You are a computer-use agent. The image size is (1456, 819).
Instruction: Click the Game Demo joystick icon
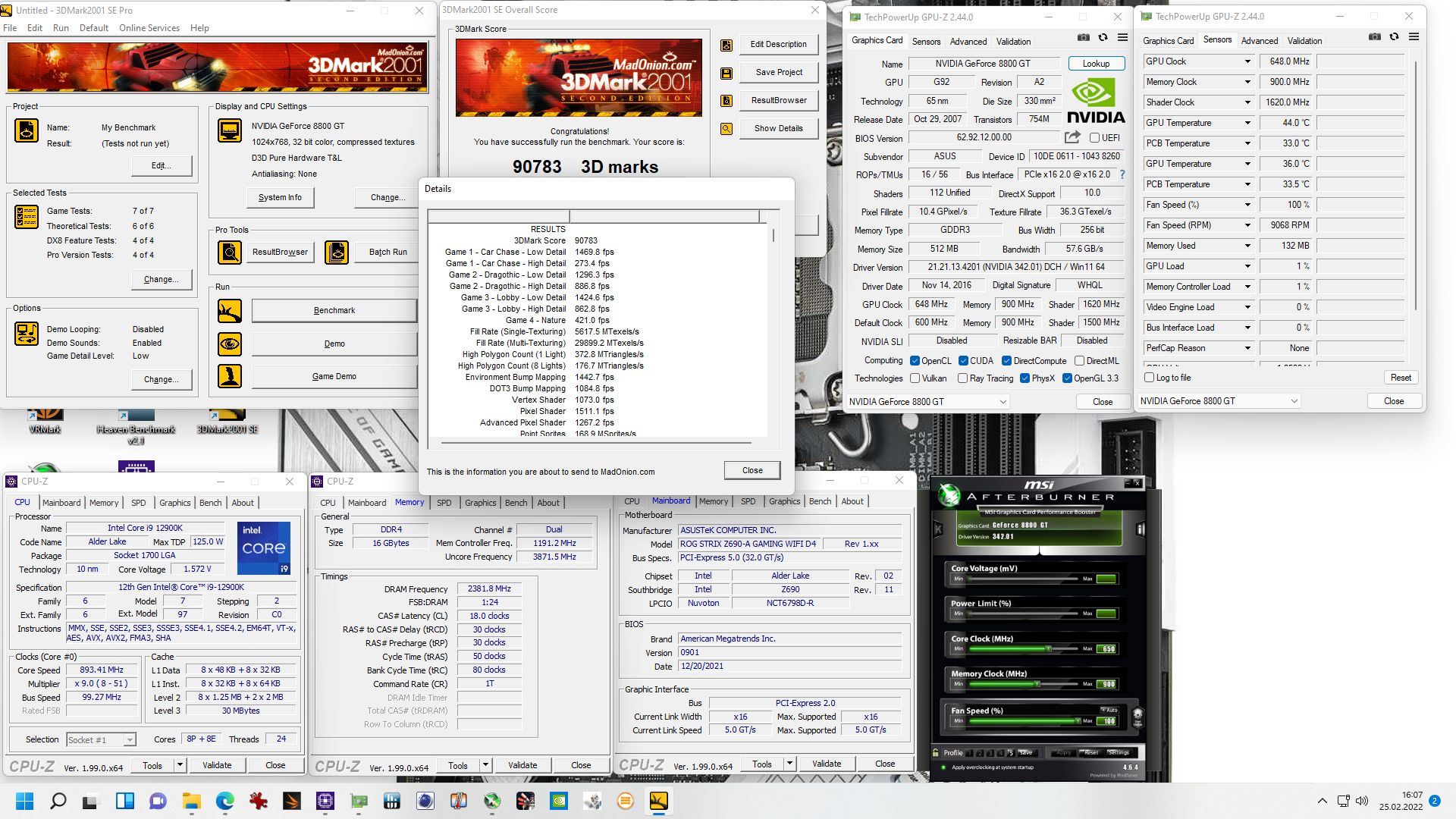pyautogui.click(x=230, y=376)
